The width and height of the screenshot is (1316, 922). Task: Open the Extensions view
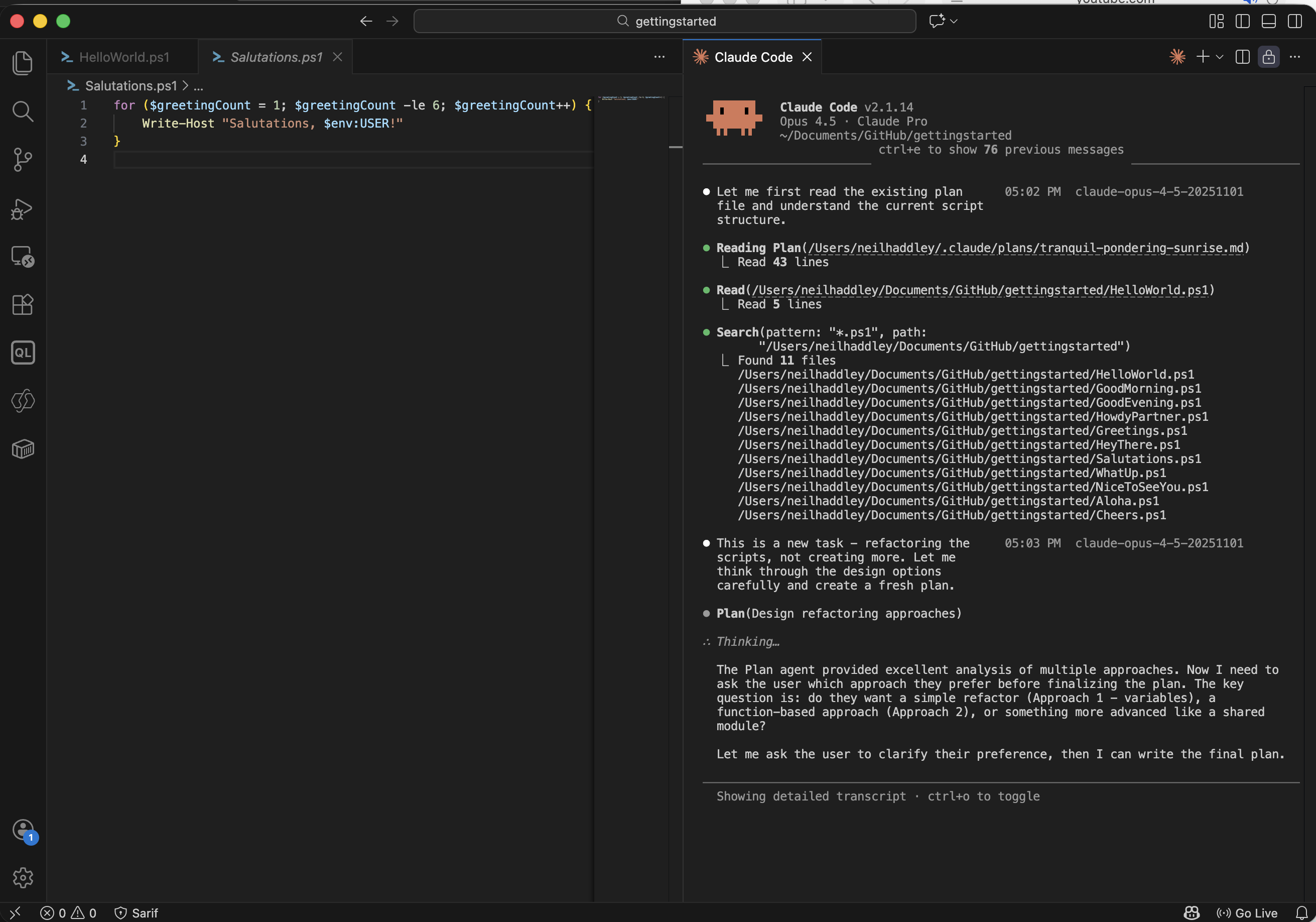[x=23, y=304]
